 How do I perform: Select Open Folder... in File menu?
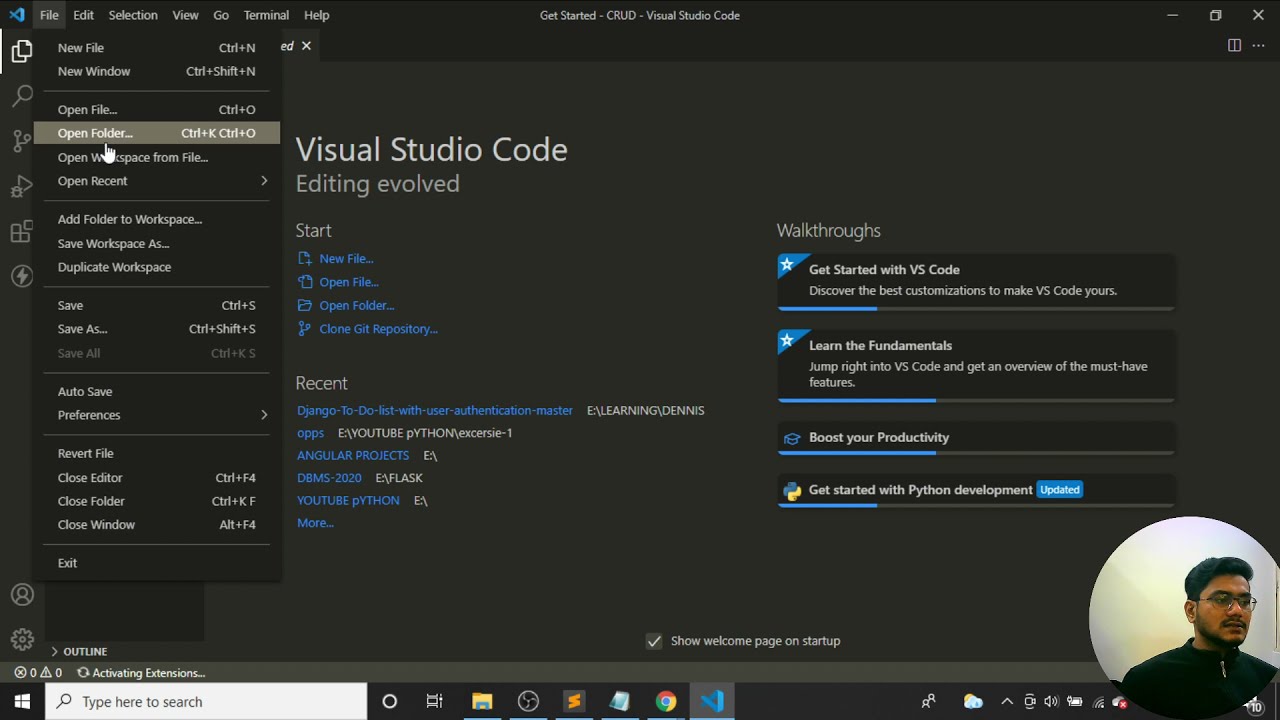click(157, 133)
